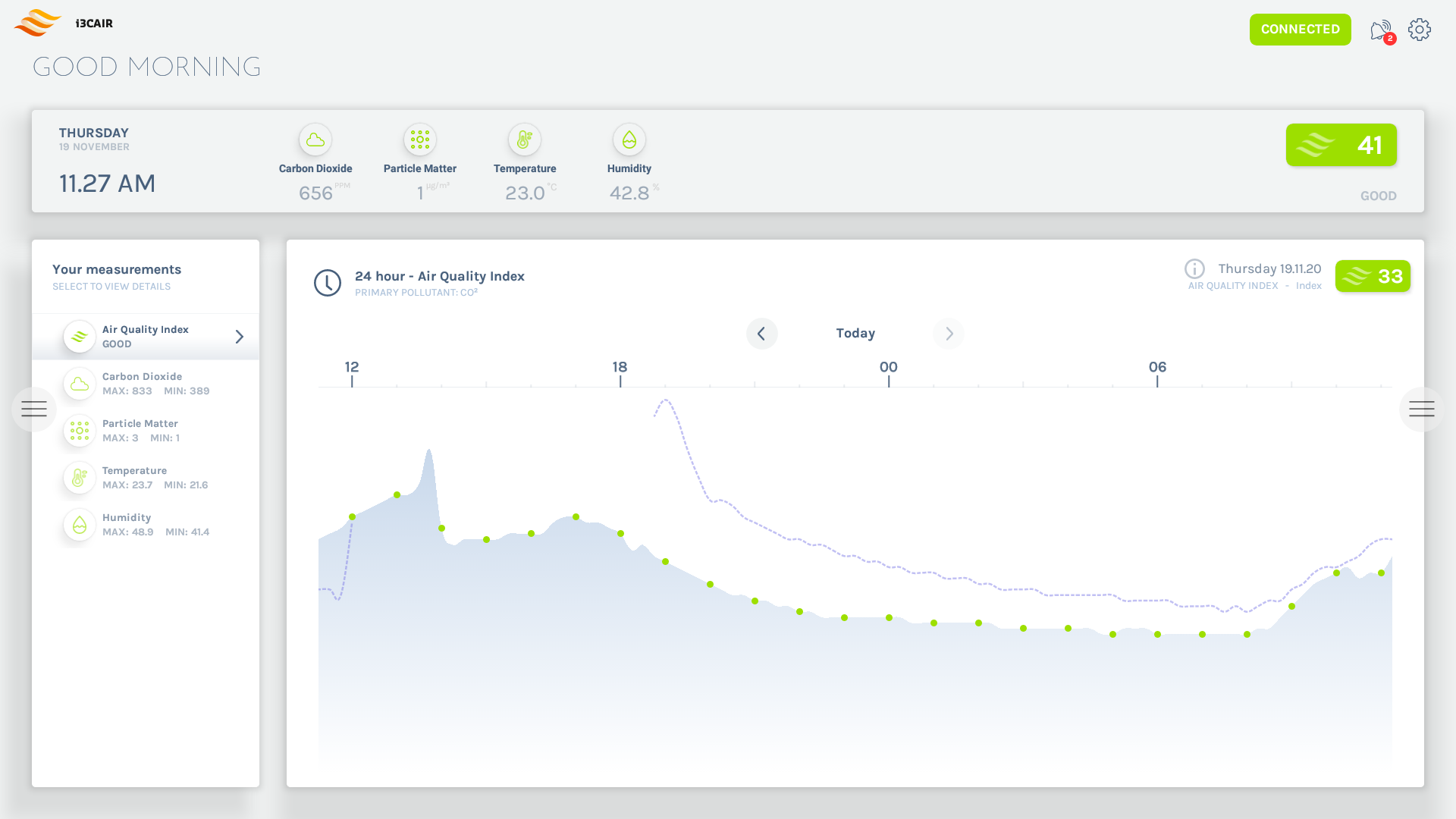Expand Air Quality Index details via the chevron
1456x819 pixels.
(240, 336)
